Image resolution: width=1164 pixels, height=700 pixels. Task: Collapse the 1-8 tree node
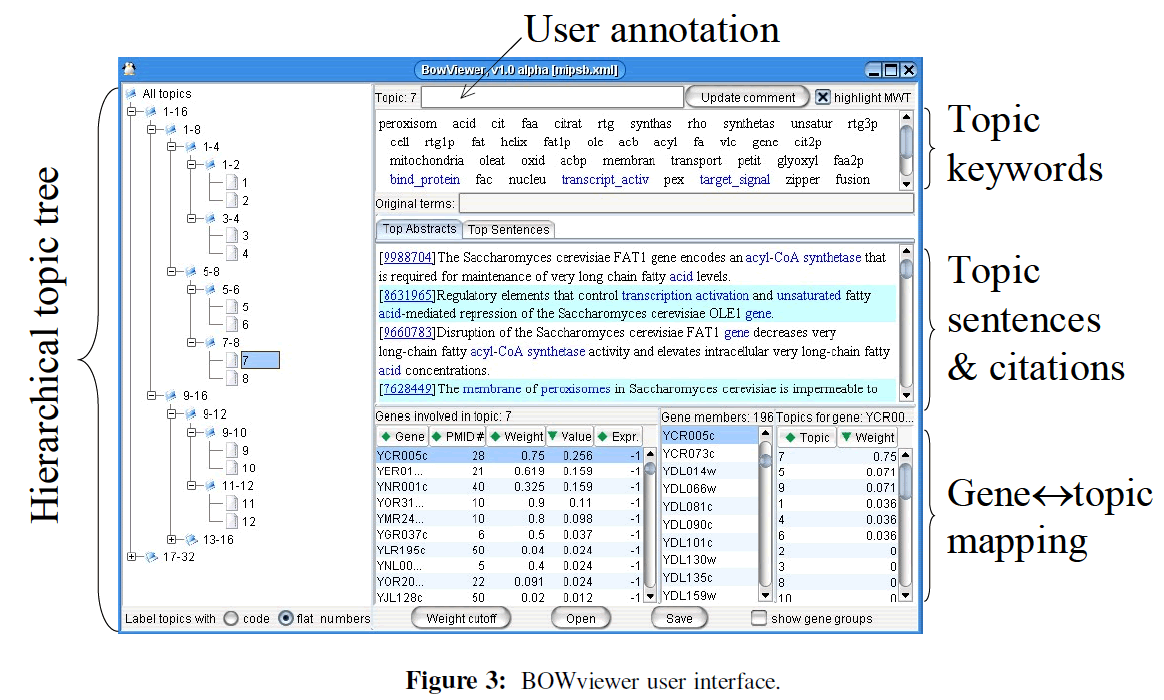click(x=152, y=129)
